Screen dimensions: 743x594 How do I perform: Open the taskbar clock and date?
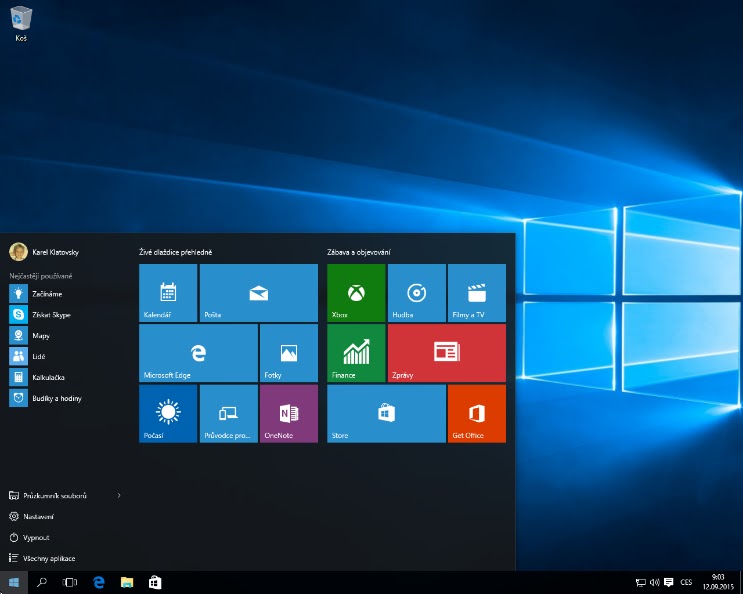pos(718,582)
